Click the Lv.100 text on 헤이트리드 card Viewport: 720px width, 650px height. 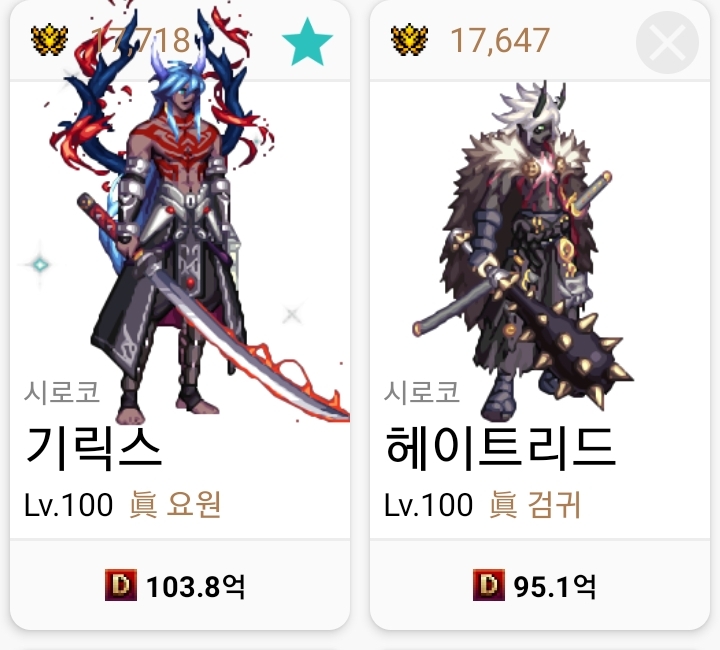[428, 504]
